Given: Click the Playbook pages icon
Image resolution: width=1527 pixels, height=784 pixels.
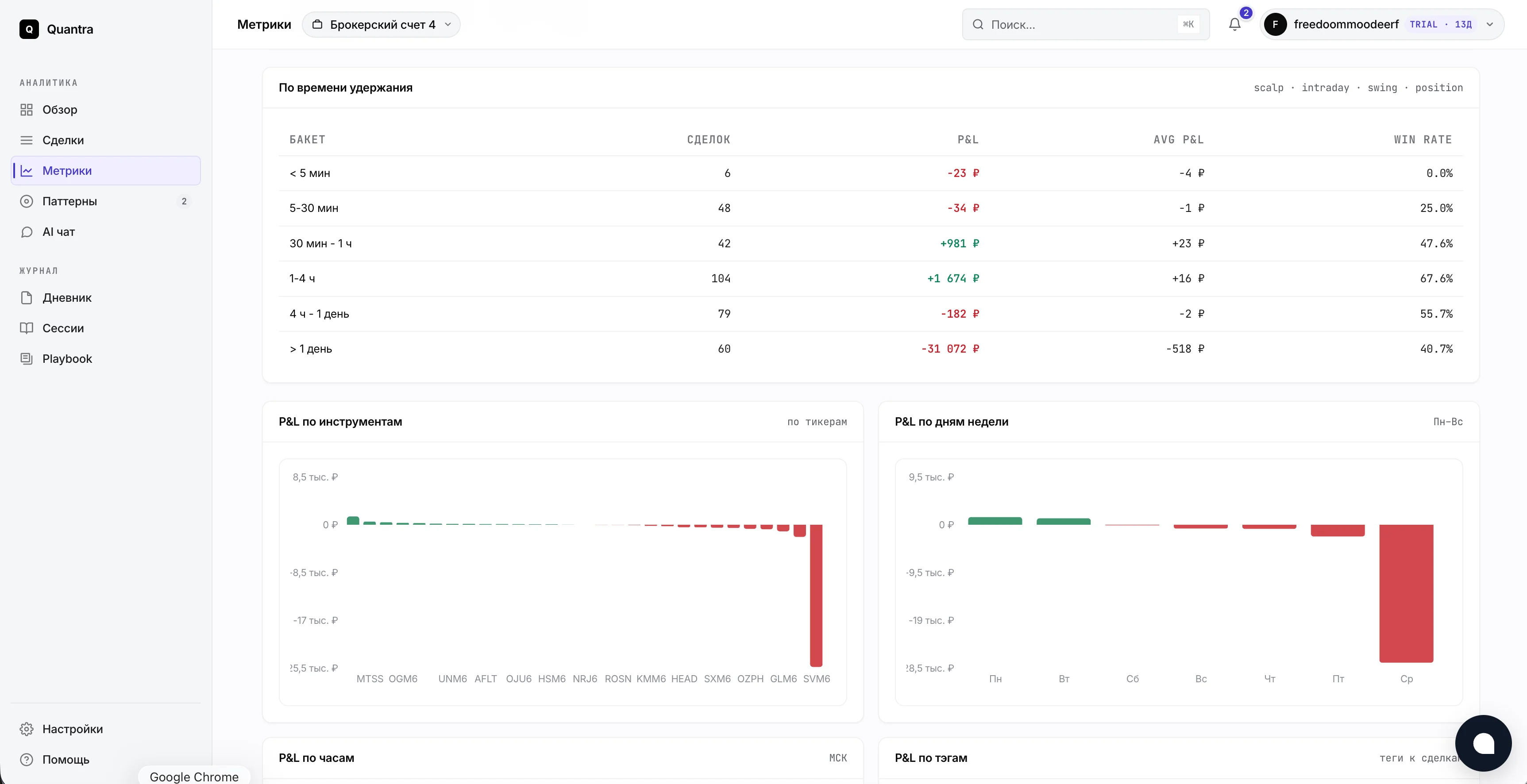Looking at the screenshot, I should click(x=27, y=358).
